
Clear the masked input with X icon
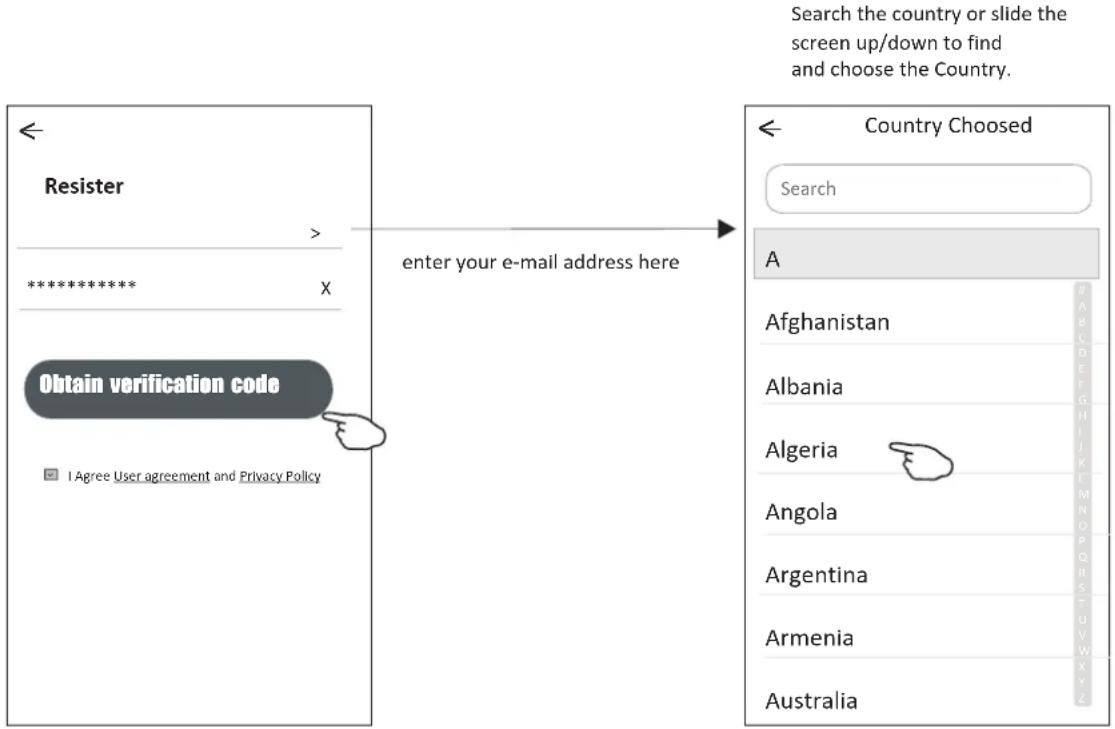pyautogui.click(x=326, y=288)
